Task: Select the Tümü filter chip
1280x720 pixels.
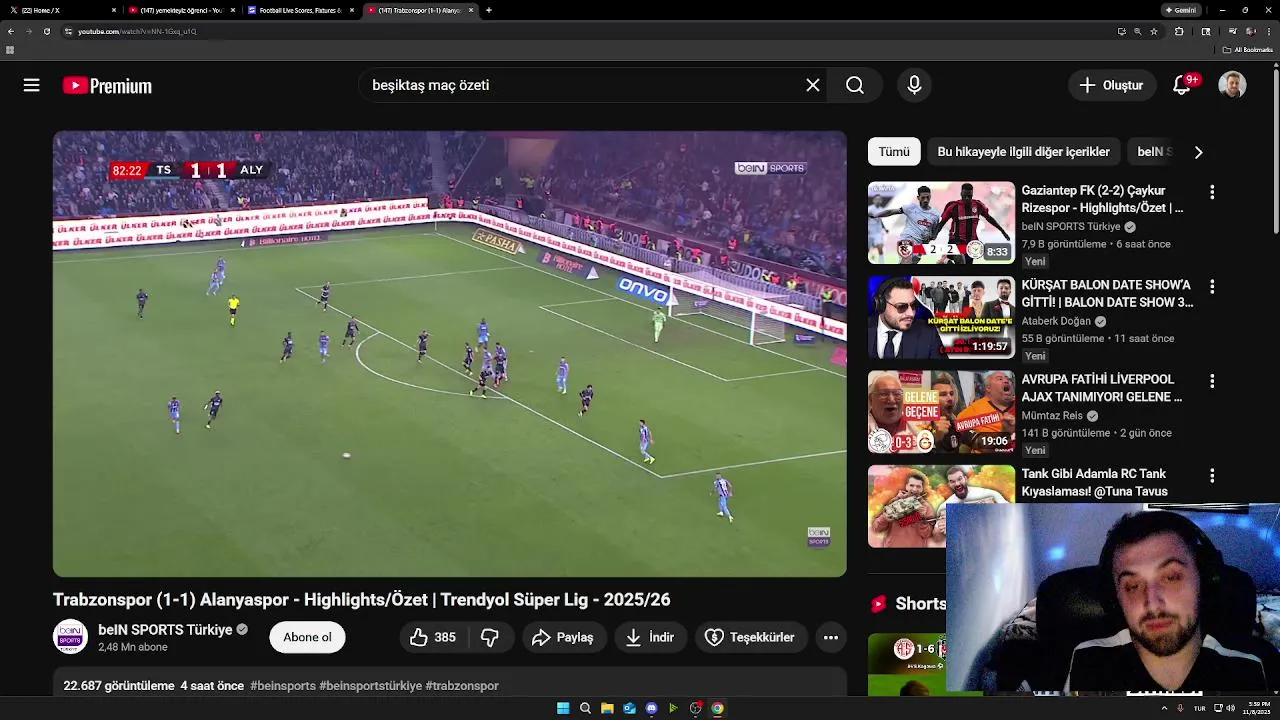Action: [x=894, y=152]
